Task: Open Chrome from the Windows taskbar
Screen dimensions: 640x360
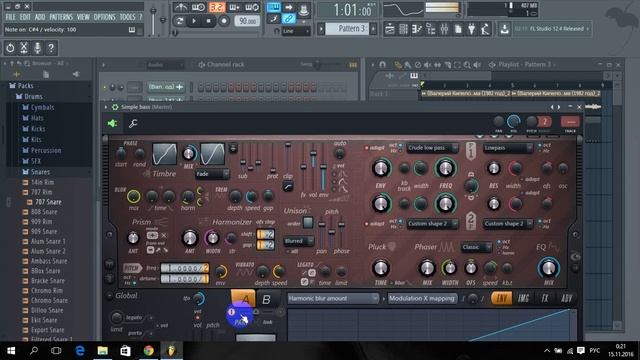Action: [149, 351]
